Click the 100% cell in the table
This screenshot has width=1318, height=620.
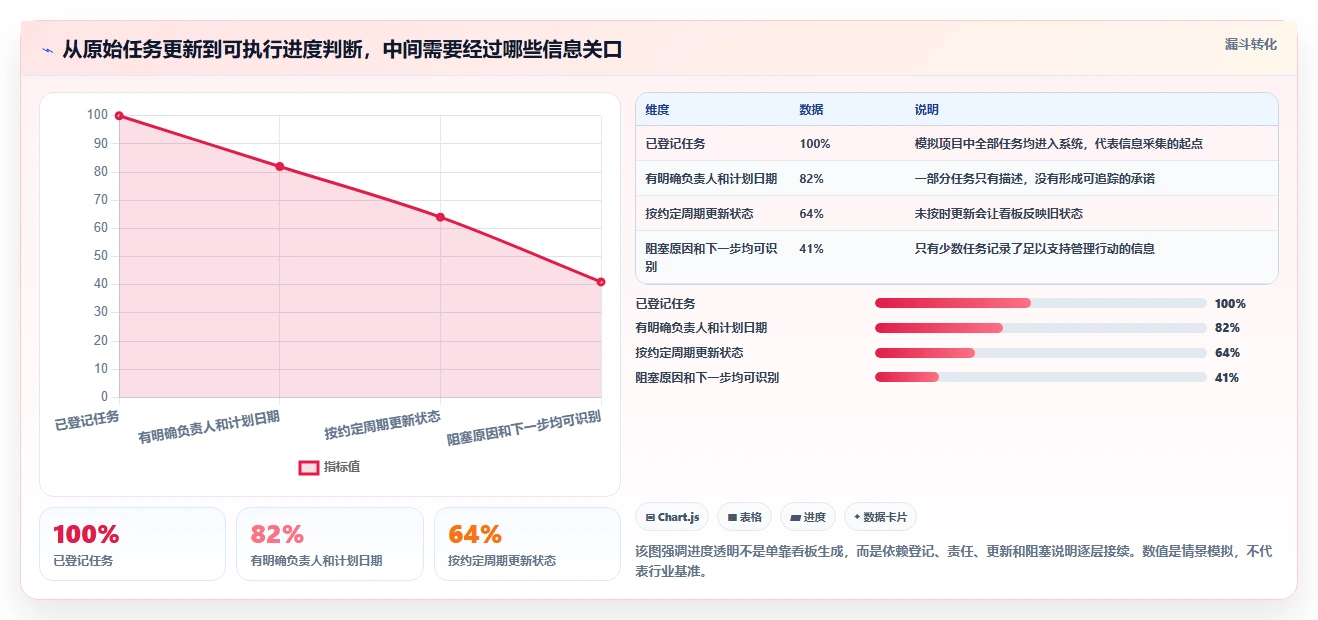[x=815, y=144]
